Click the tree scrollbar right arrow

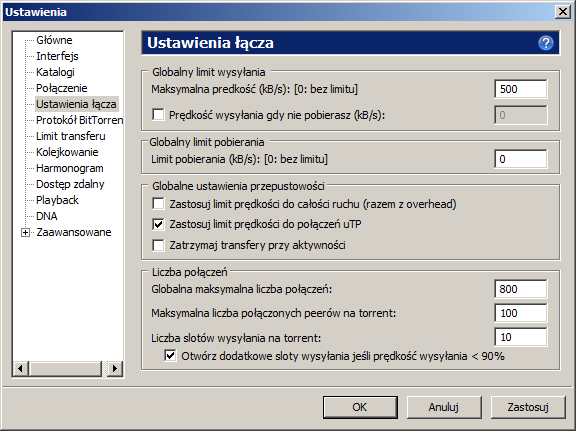pos(115,368)
